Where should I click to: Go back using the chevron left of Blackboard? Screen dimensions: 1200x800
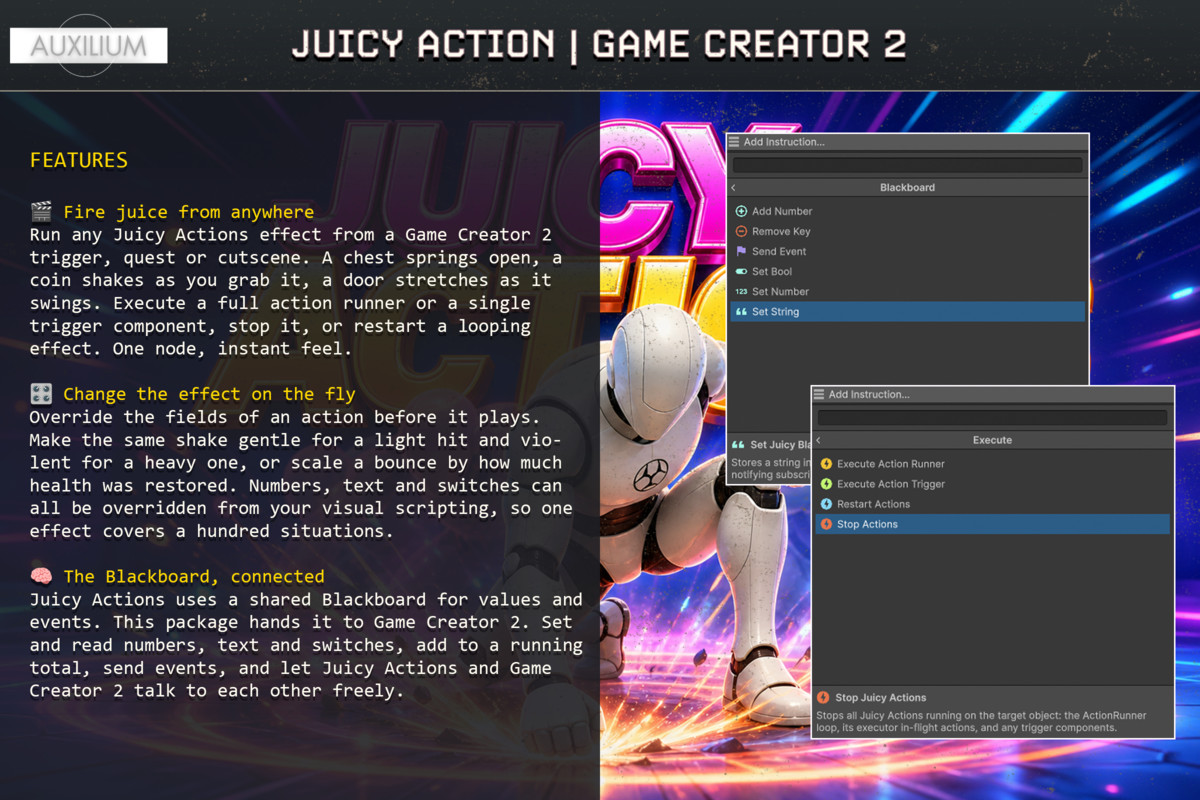click(x=734, y=187)
